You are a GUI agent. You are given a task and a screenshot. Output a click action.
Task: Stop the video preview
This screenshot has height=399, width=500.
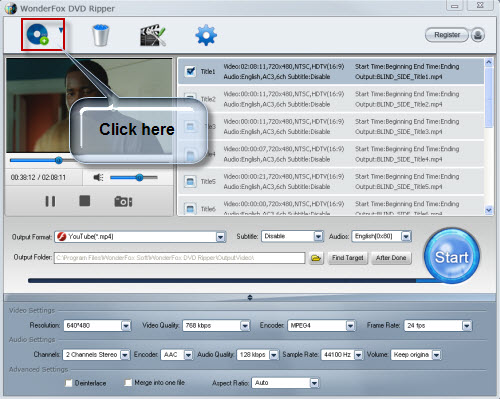(85, 201)
